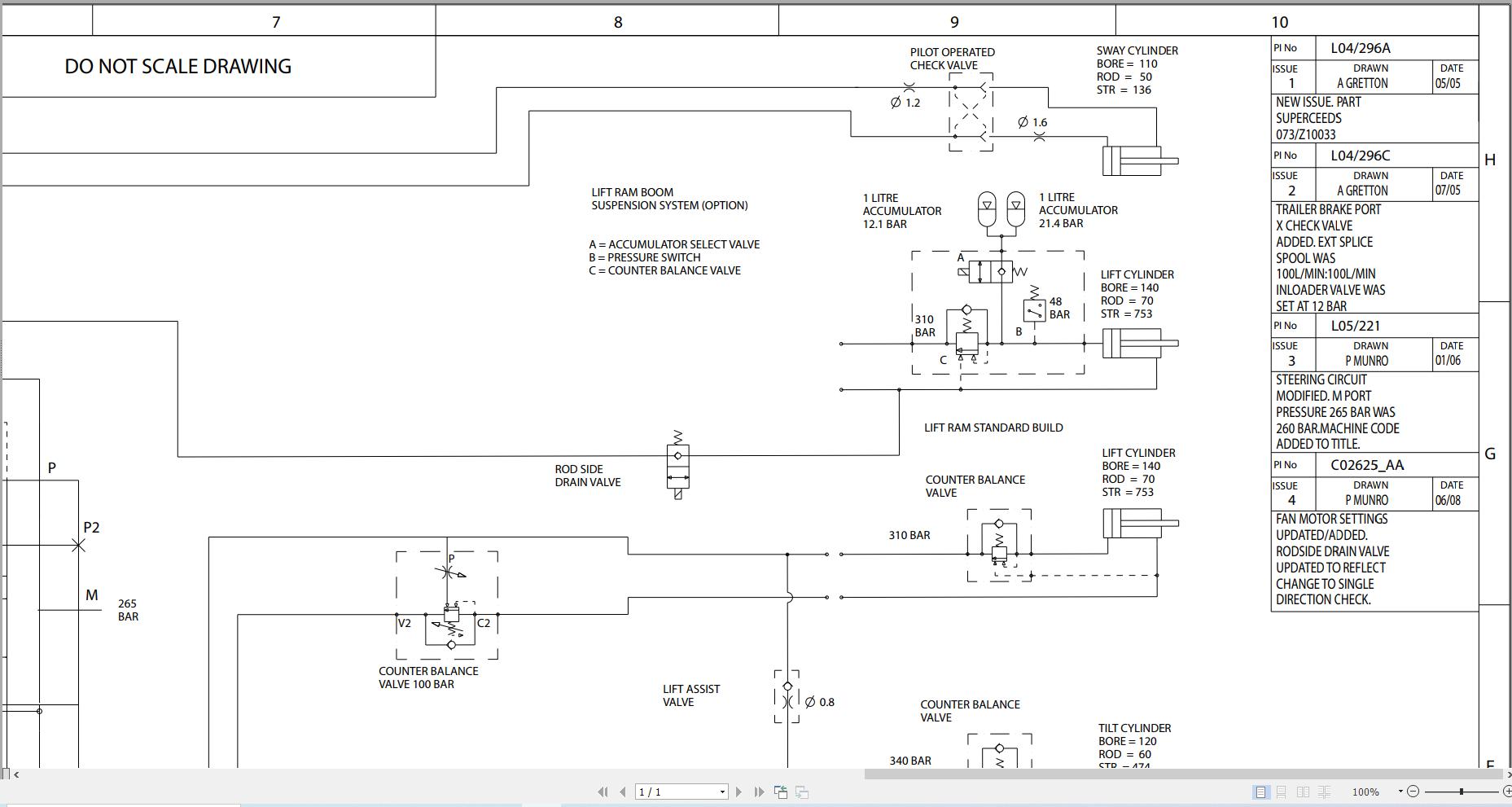
Task: Click the 265 BAR label
Action: tap(128, 610)
